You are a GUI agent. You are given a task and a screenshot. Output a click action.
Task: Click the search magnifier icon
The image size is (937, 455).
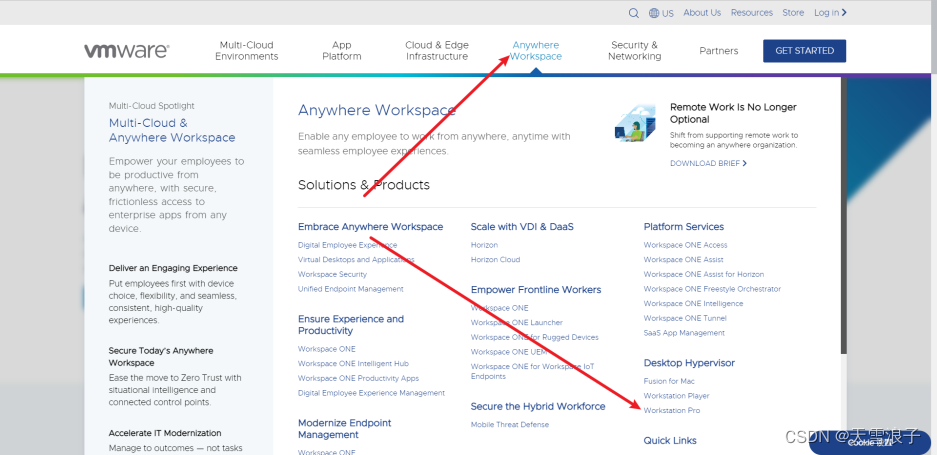click(633, 13)
